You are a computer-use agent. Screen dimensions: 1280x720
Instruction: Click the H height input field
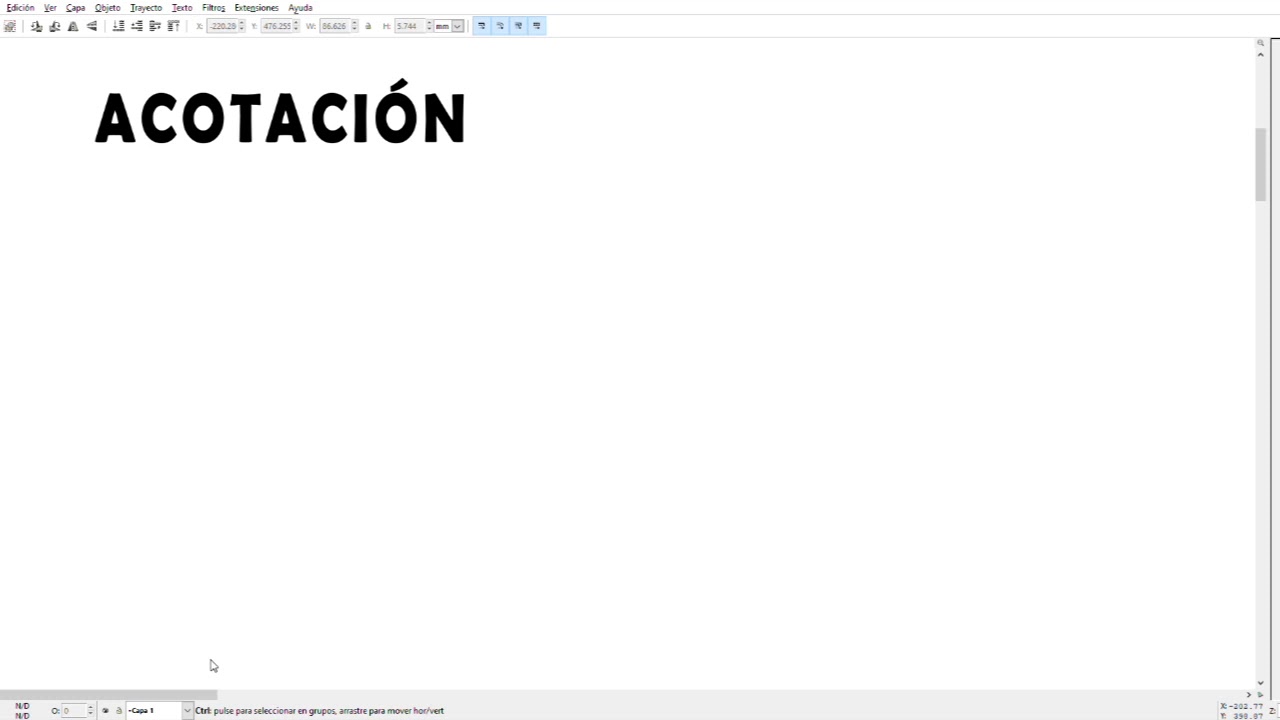(x=410, y=26)
